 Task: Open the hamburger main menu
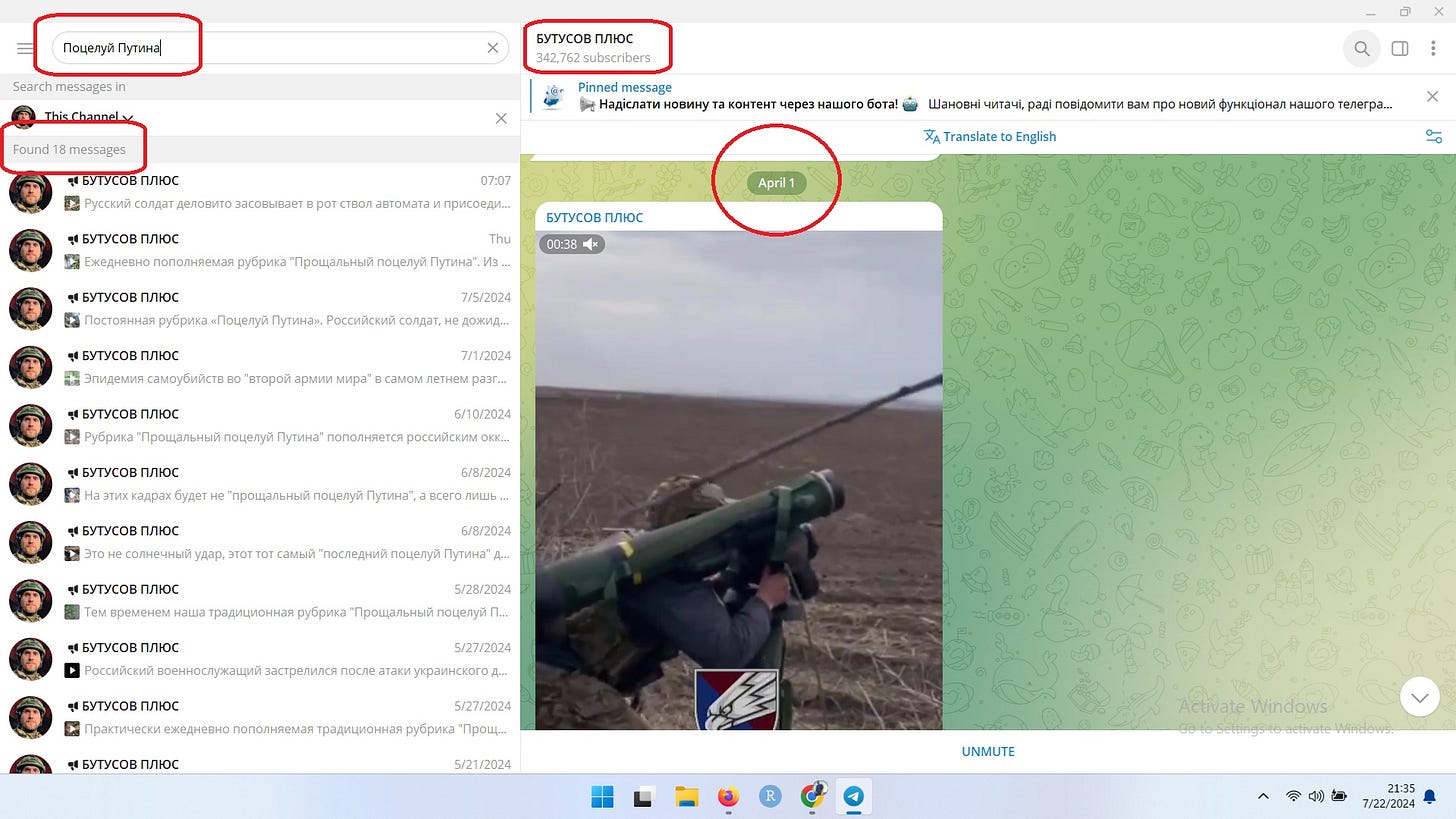[25, 48]
